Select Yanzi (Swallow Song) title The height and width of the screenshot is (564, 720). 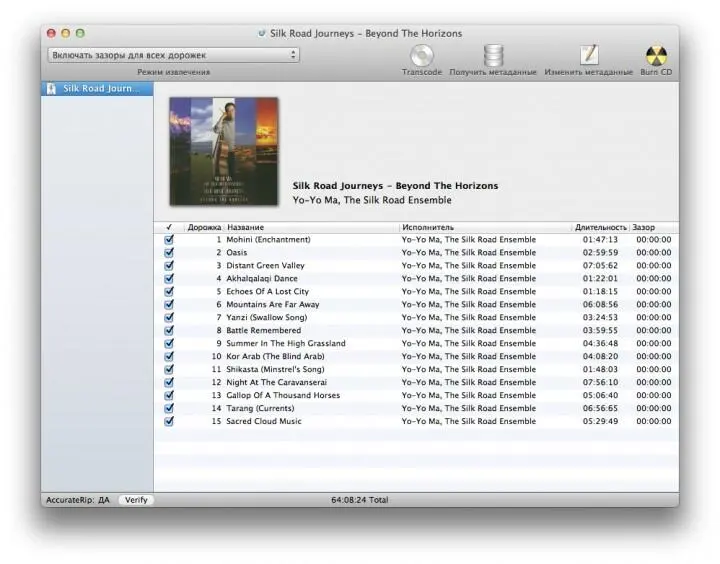[266, 317]
